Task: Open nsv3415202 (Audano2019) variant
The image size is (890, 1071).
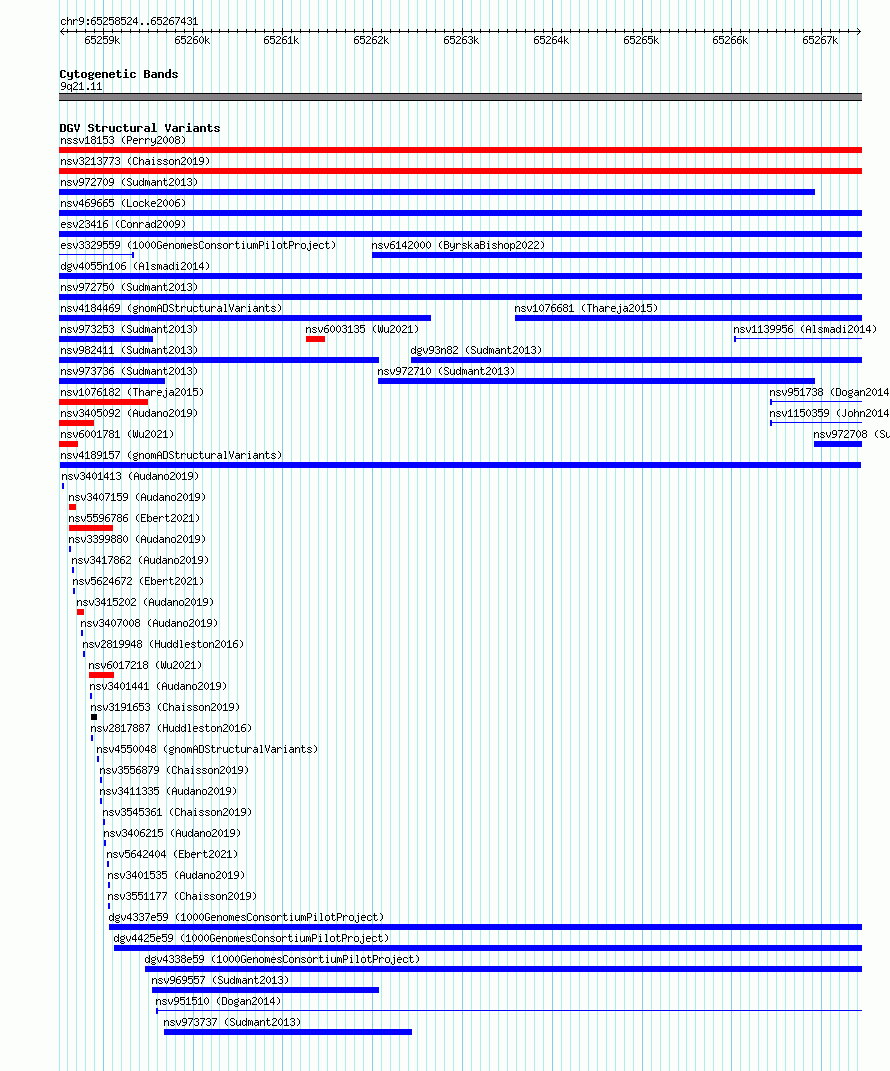Action: pos(145,602)
